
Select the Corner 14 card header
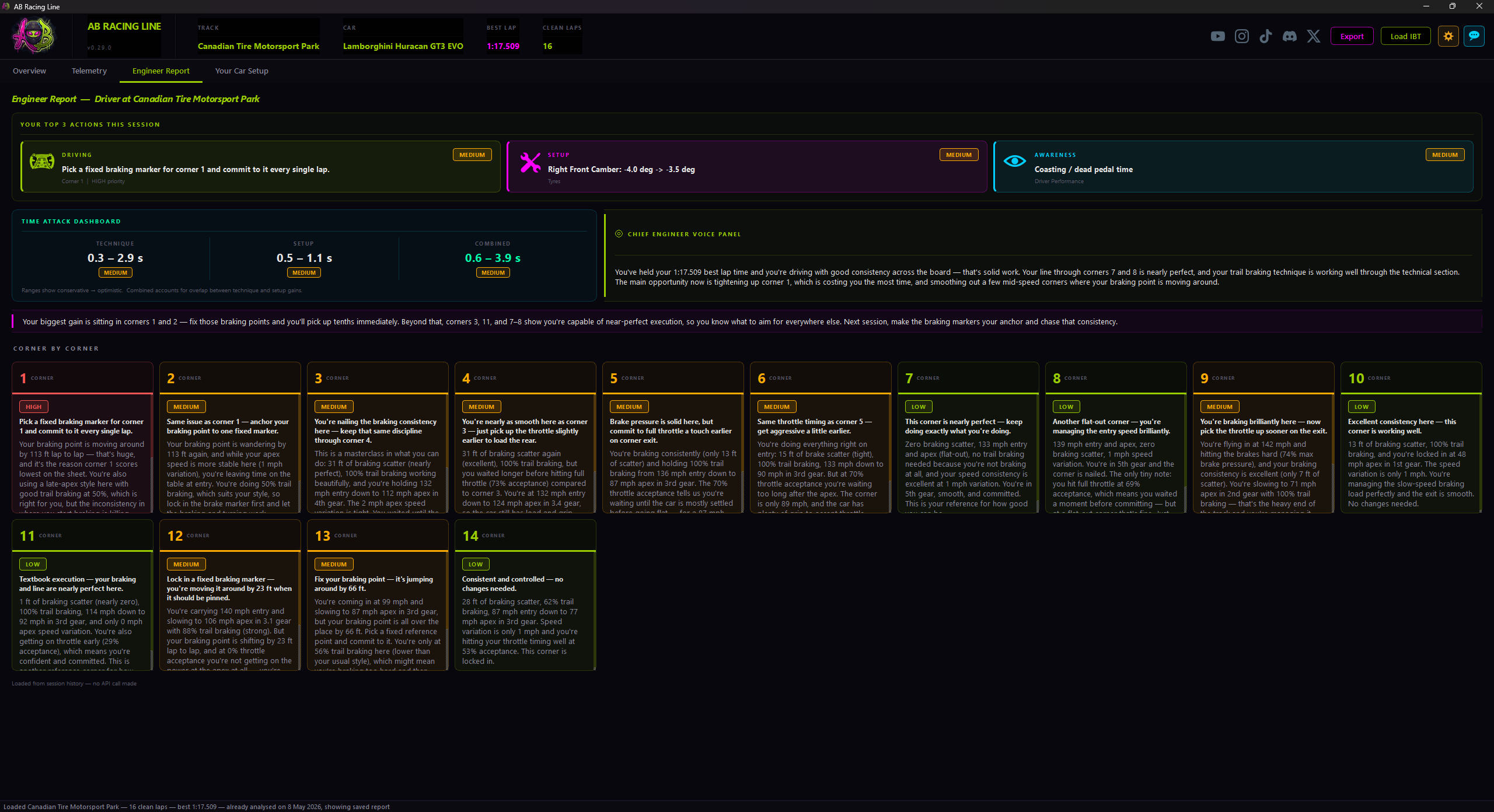click(525, 535)
